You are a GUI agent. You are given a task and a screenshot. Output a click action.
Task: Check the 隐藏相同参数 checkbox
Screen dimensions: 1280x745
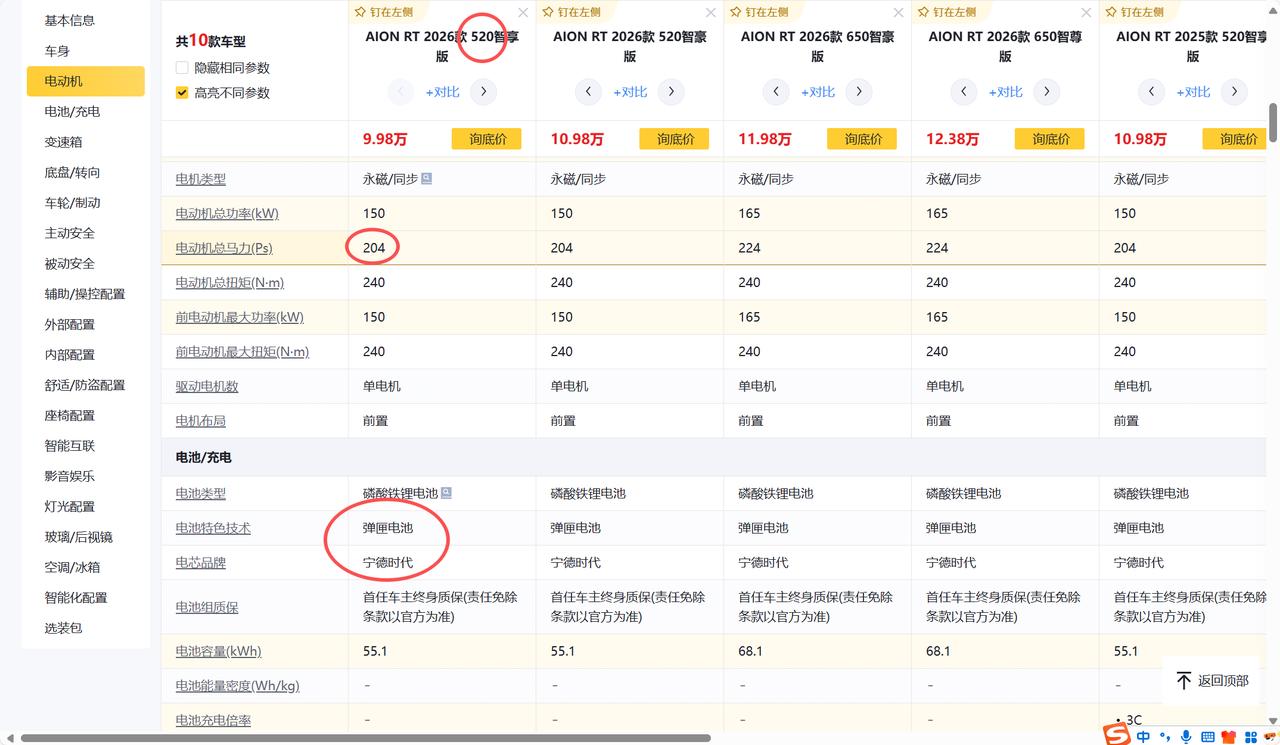click(x=182, y=68)
